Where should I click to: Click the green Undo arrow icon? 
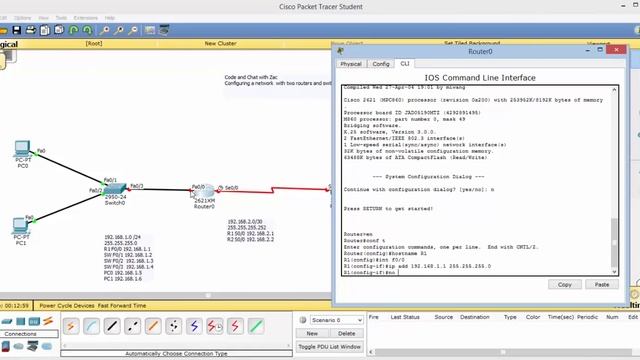(73, 30)
